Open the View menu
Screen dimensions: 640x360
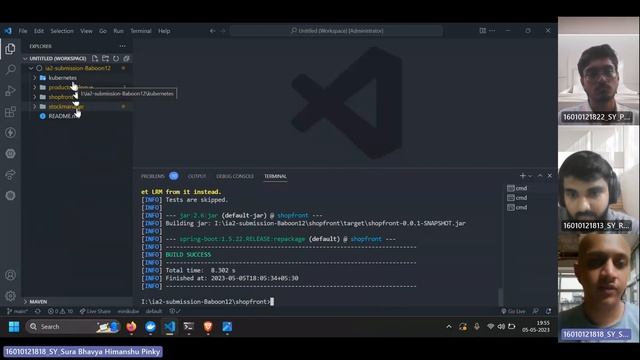(x=86, y=31)
